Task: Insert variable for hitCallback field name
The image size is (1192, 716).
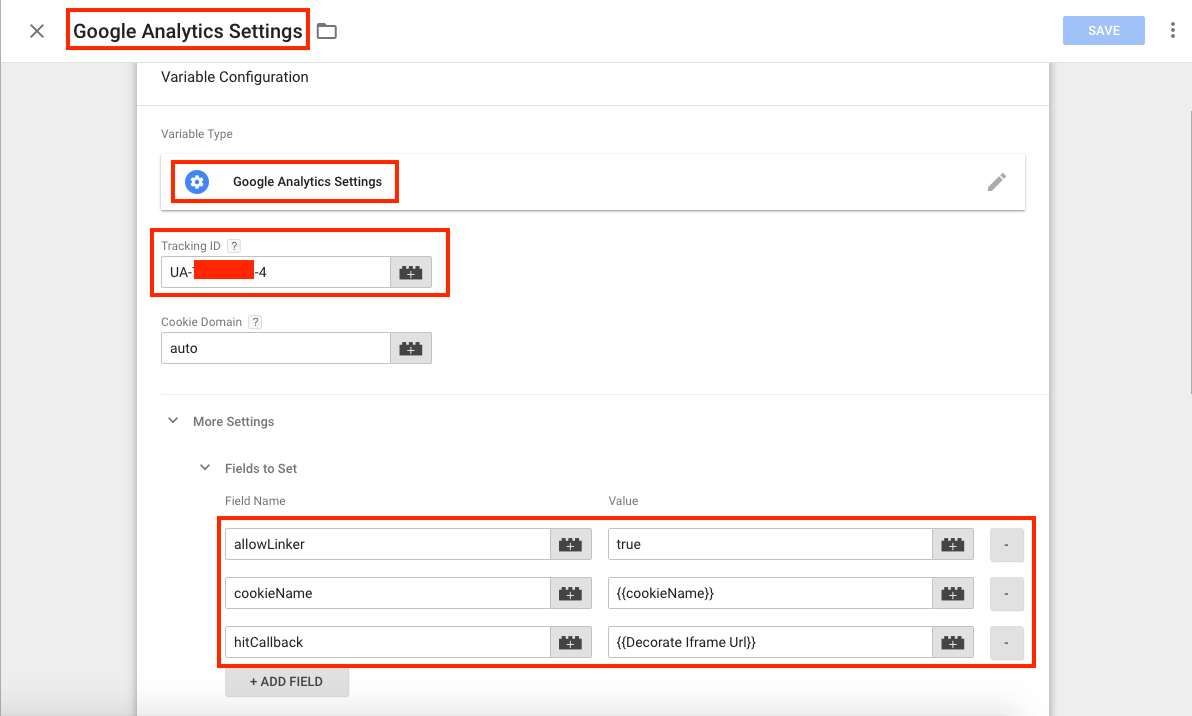Action: tap(570, 642)
